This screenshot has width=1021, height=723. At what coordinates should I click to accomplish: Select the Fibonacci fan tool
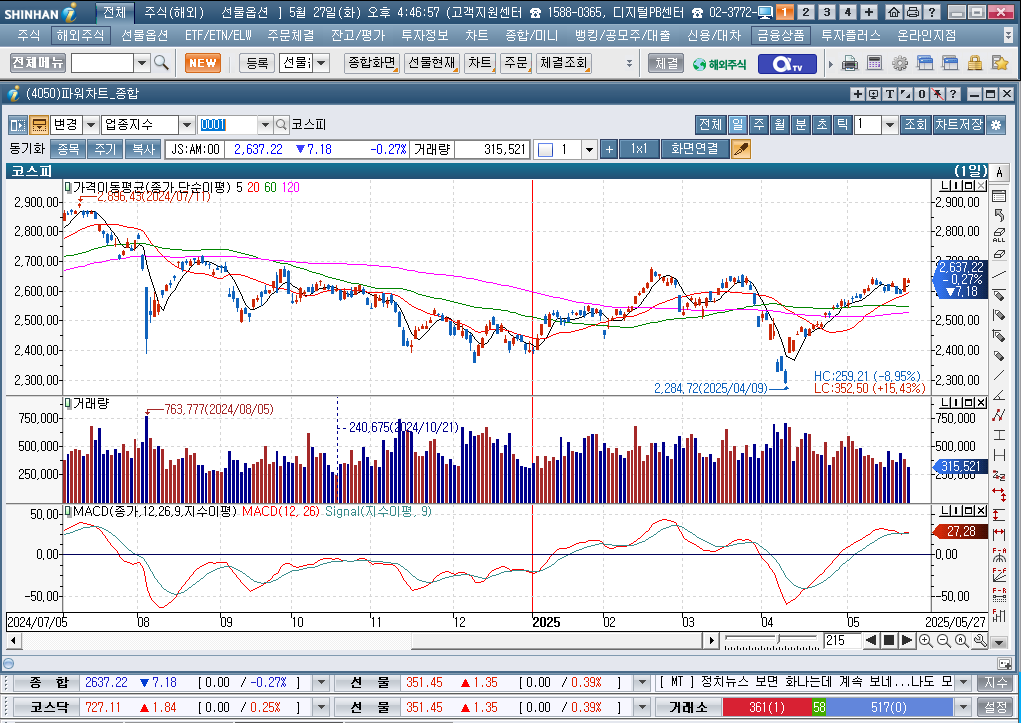click(999, 574)
